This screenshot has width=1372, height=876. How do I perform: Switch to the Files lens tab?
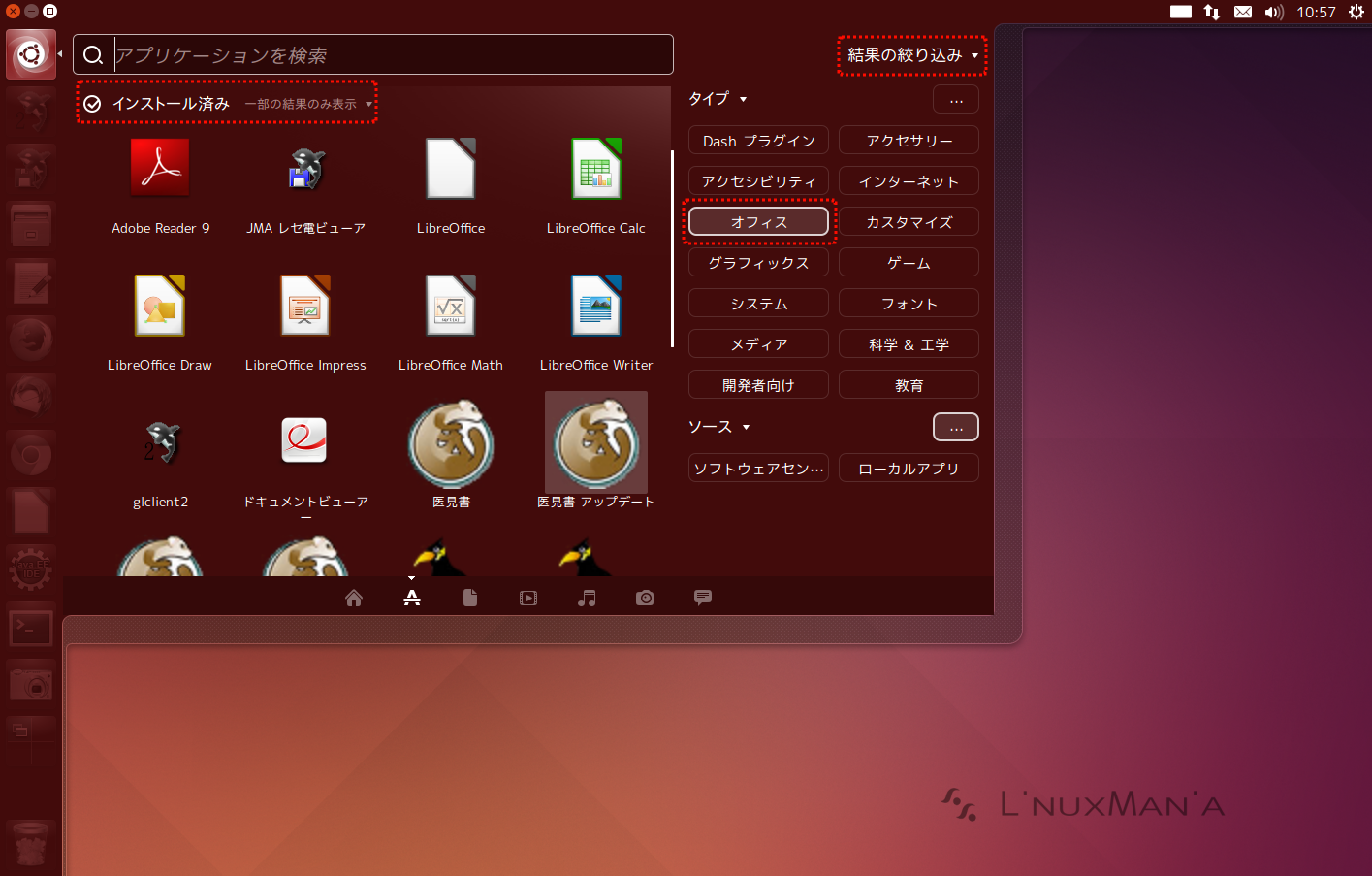pyautogui.click(x=470, y=598)
